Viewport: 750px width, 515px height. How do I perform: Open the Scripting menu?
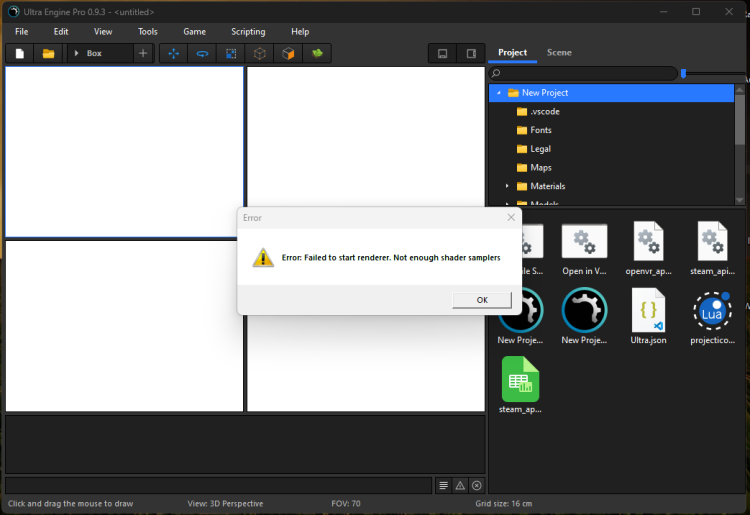[248, 32]
